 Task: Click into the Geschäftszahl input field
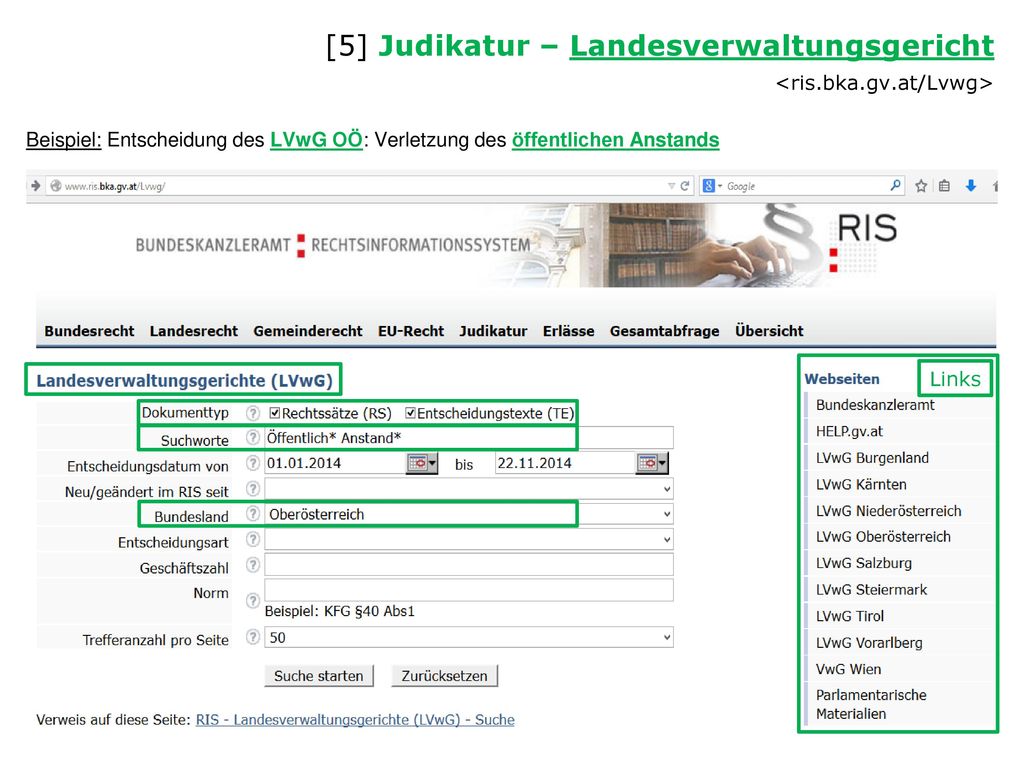(469, 565)
